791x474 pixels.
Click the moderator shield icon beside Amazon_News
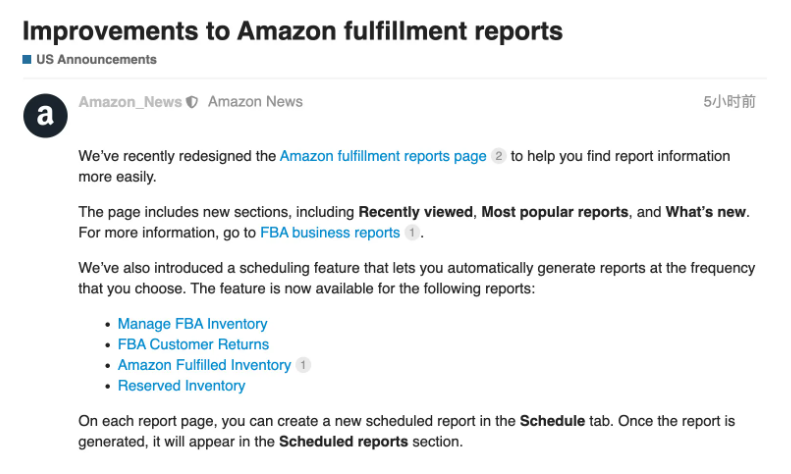tap(192, 102)
